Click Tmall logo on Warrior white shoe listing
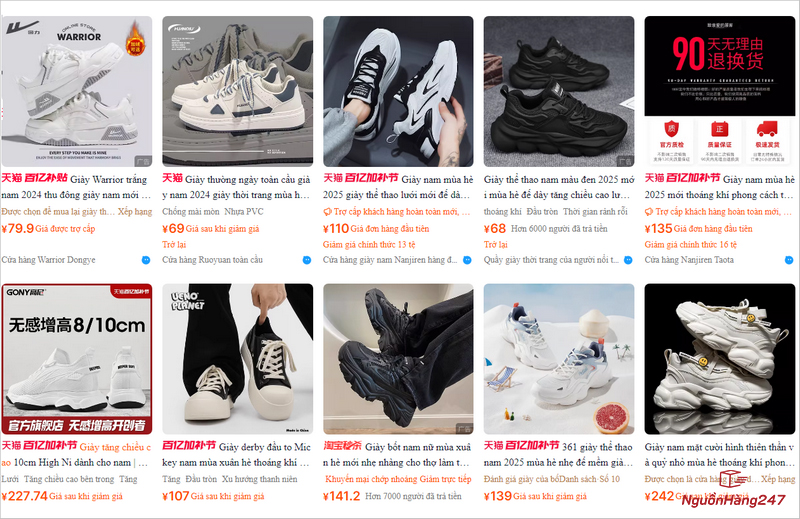The image size is (800, 519). click(x=12, y=178)
